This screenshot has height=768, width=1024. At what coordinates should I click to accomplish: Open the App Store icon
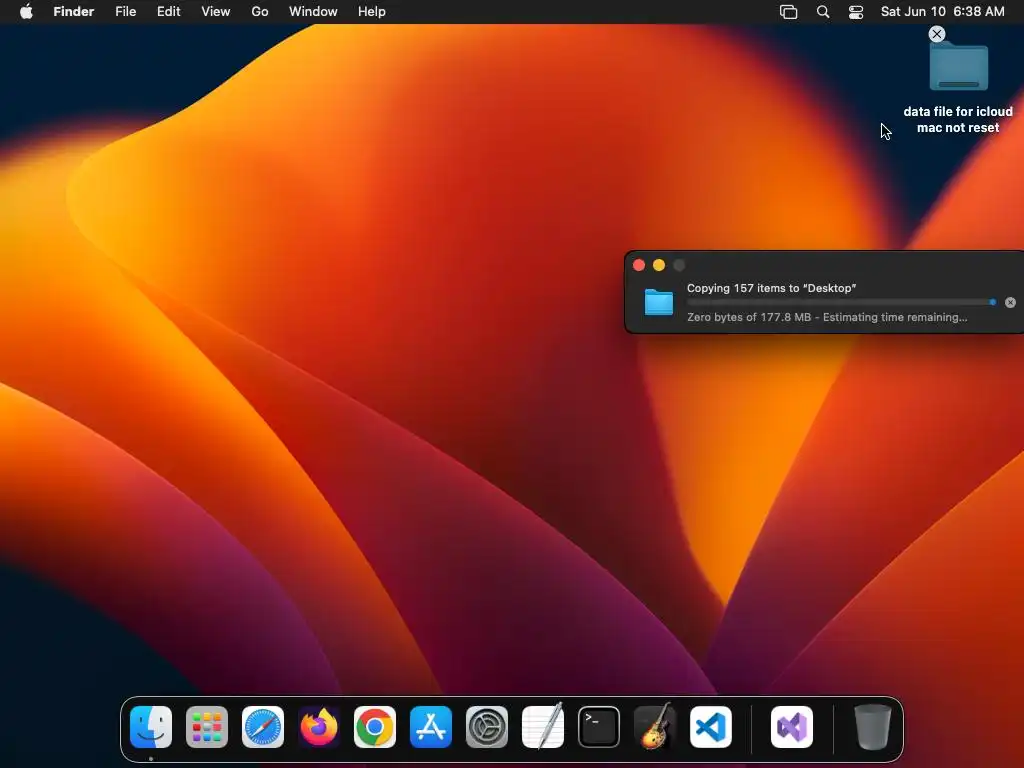(431, 727)
